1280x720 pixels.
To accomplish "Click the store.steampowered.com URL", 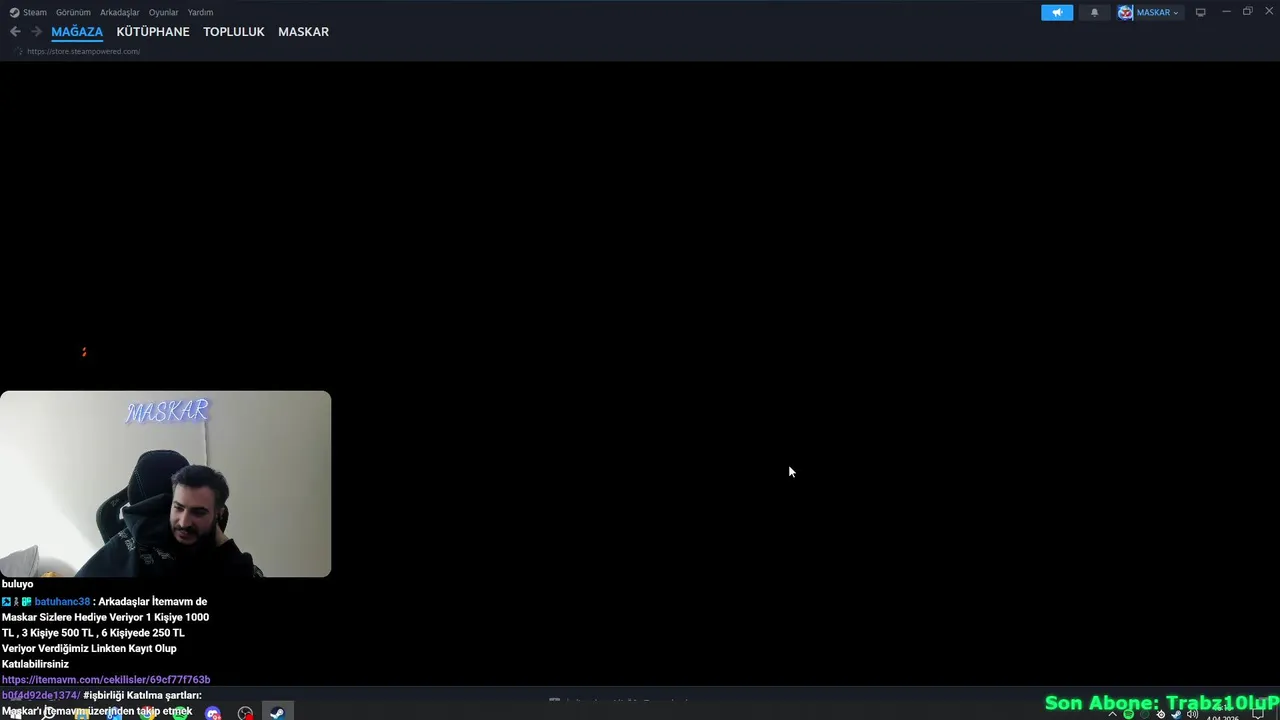I will (83, 51).
